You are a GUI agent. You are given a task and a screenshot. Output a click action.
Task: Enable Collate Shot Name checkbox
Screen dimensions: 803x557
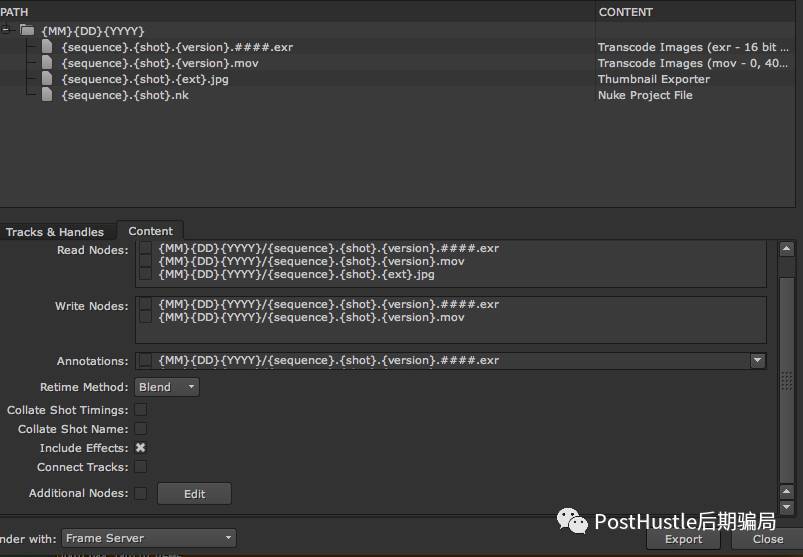141,429
